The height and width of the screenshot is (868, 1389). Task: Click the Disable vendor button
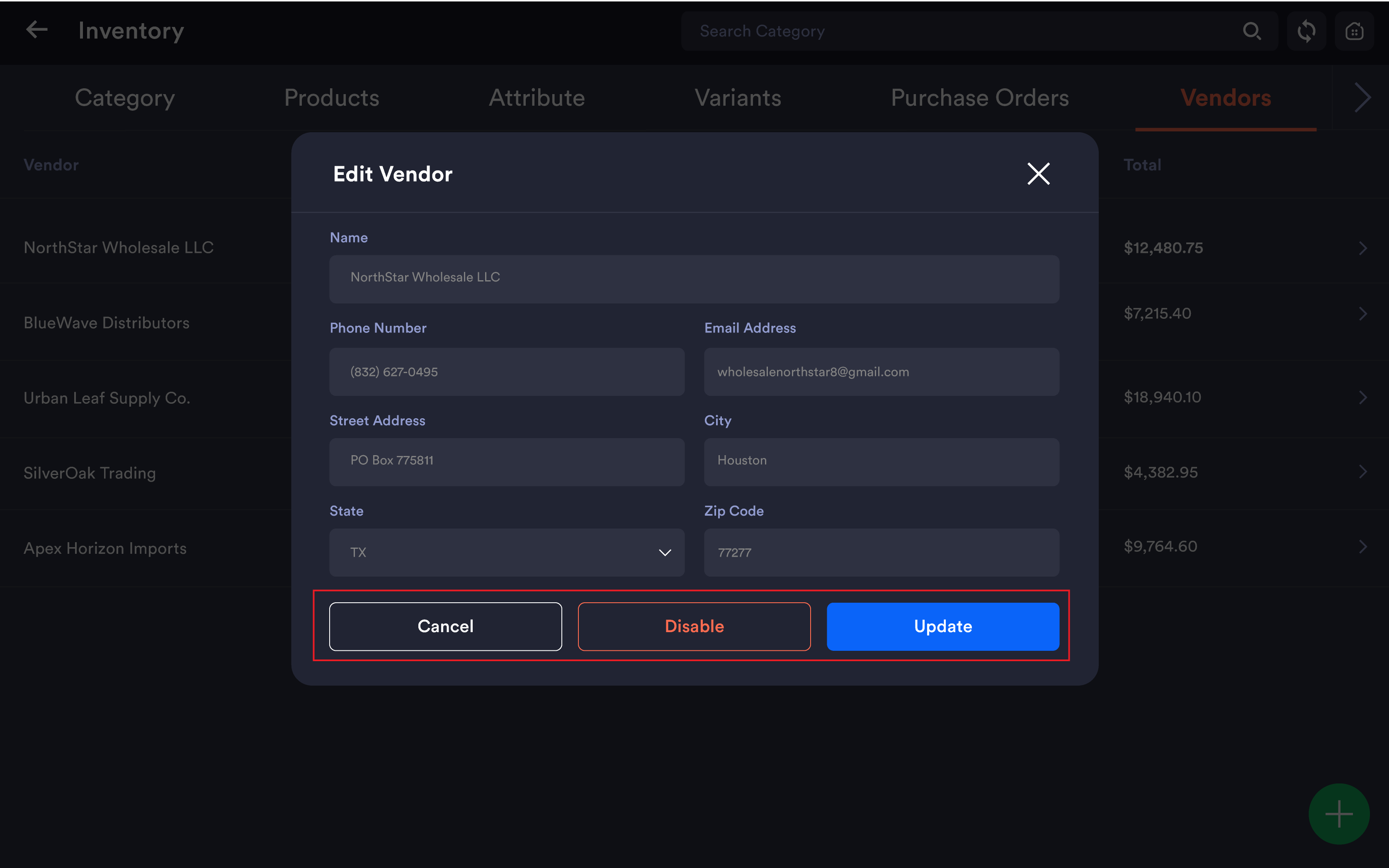pyautogui.click(x=694, y=626)
